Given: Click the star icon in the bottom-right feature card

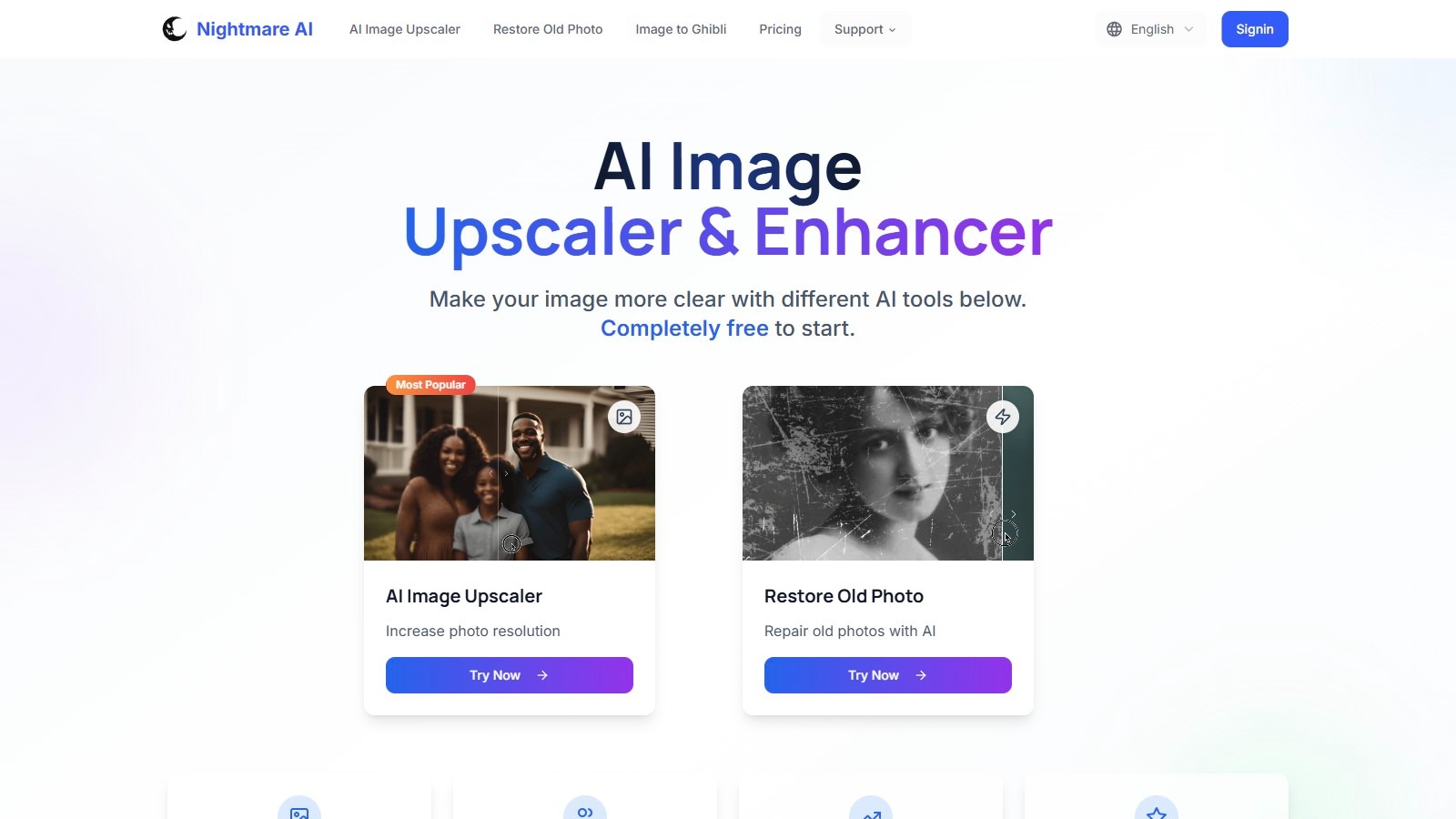Looking at the screenshot, I should pos(1157,810).
